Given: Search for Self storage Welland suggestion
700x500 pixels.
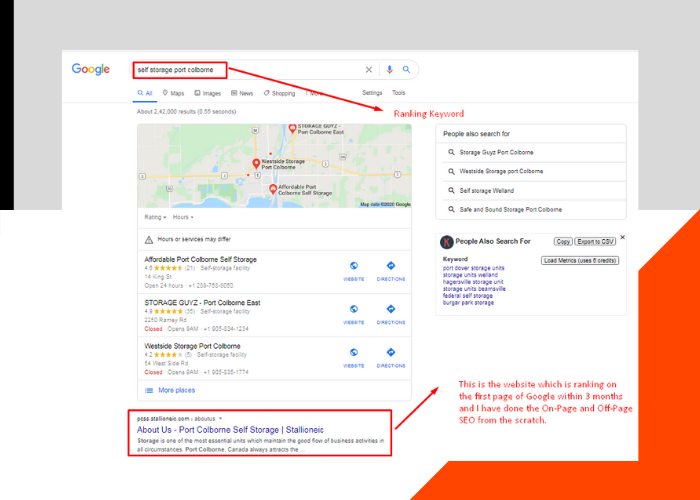Looking at the screenshot, I should 487,191.
